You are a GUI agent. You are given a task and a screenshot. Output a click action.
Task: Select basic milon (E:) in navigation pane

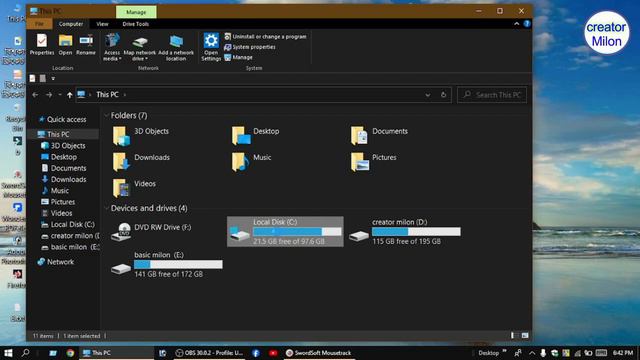coord(70,247)
